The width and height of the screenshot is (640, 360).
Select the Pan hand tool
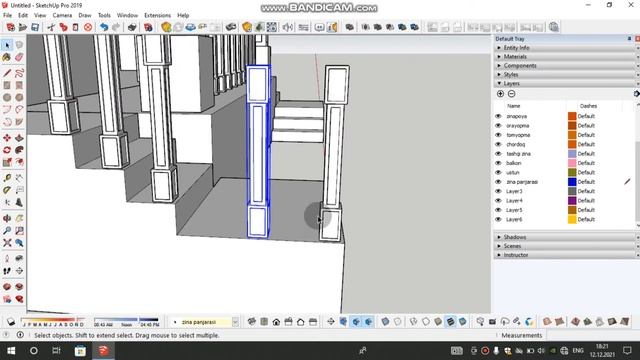[19, 218]
